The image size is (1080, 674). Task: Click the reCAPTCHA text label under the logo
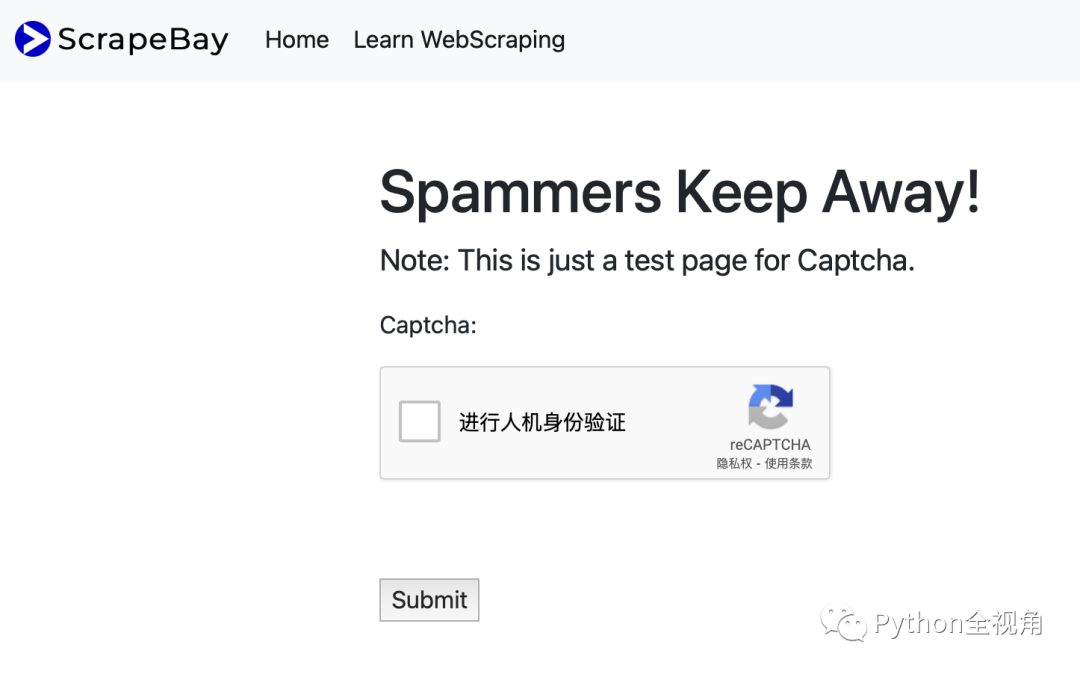pyautogui.click(x=770, y=445)
